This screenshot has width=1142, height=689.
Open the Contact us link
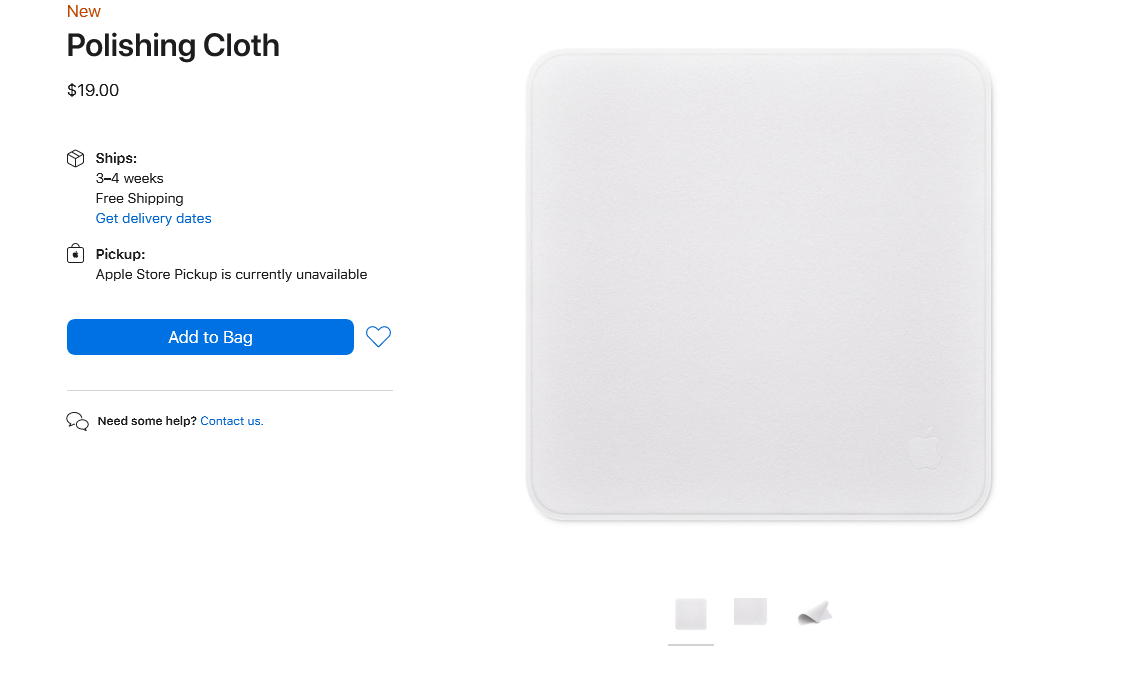(x=232, y=421)
